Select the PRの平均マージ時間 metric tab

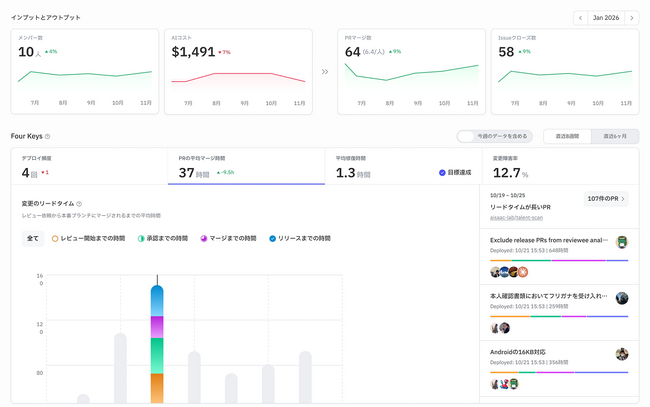(246, 166)
